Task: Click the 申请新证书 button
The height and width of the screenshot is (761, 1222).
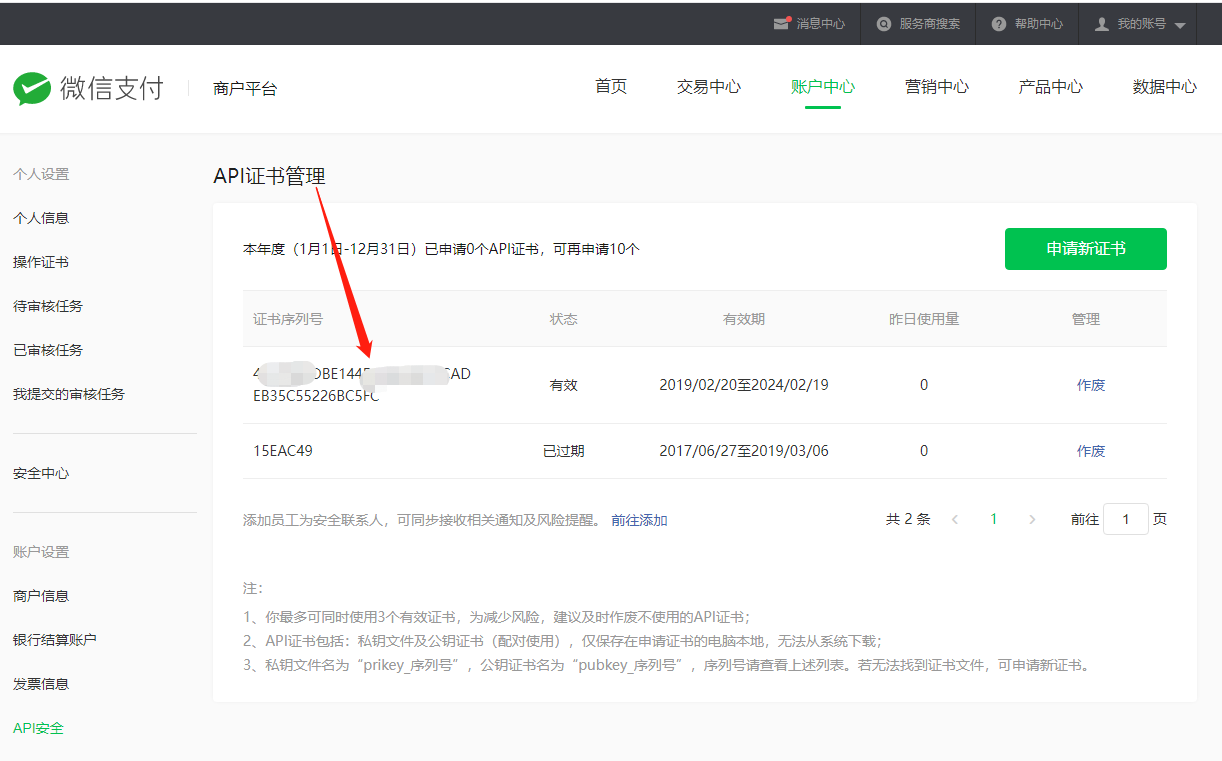Action: click(x=1086, y=249)
